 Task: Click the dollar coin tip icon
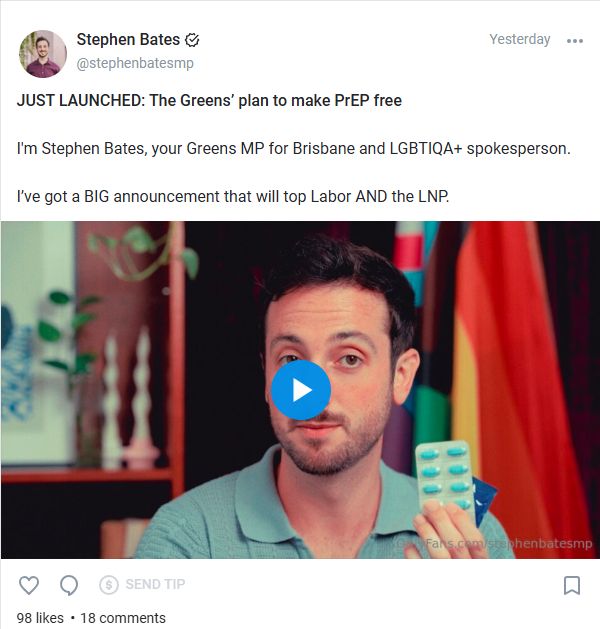point(109,585)
